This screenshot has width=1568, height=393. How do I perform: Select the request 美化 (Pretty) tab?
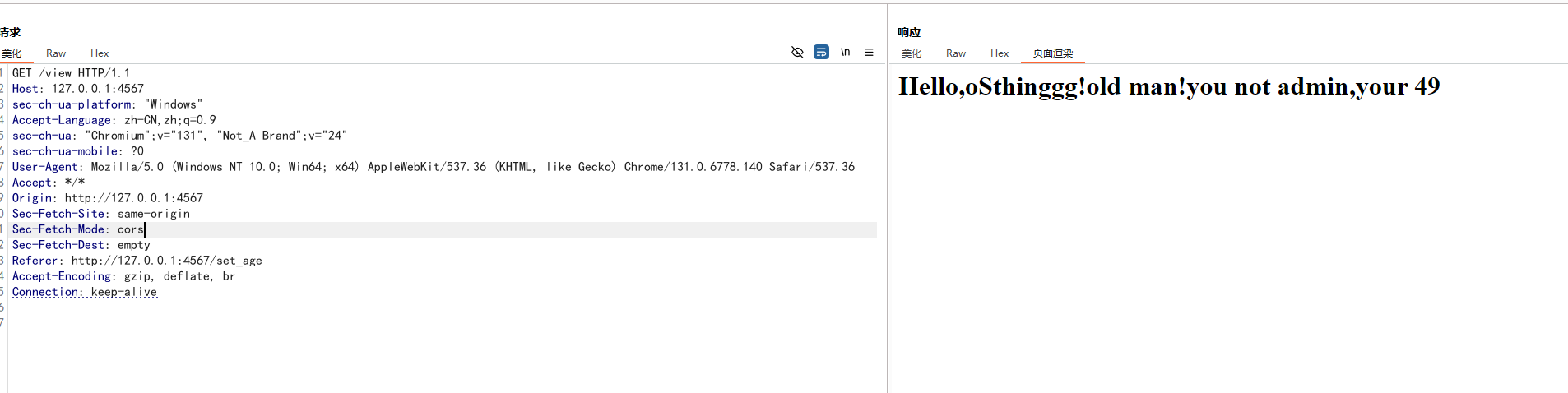point(12,53)
